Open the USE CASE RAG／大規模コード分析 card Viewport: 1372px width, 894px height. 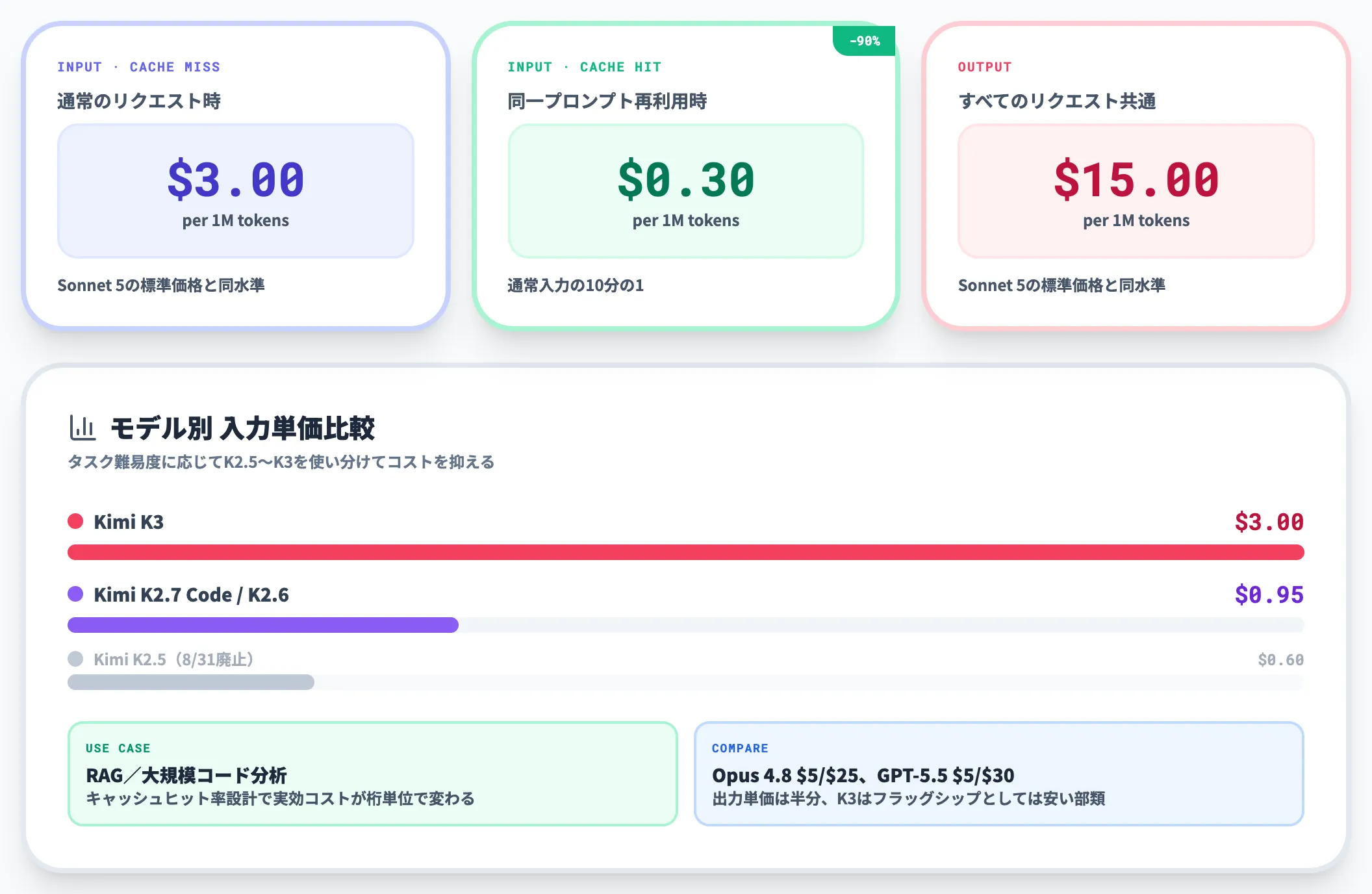point(373,774)
